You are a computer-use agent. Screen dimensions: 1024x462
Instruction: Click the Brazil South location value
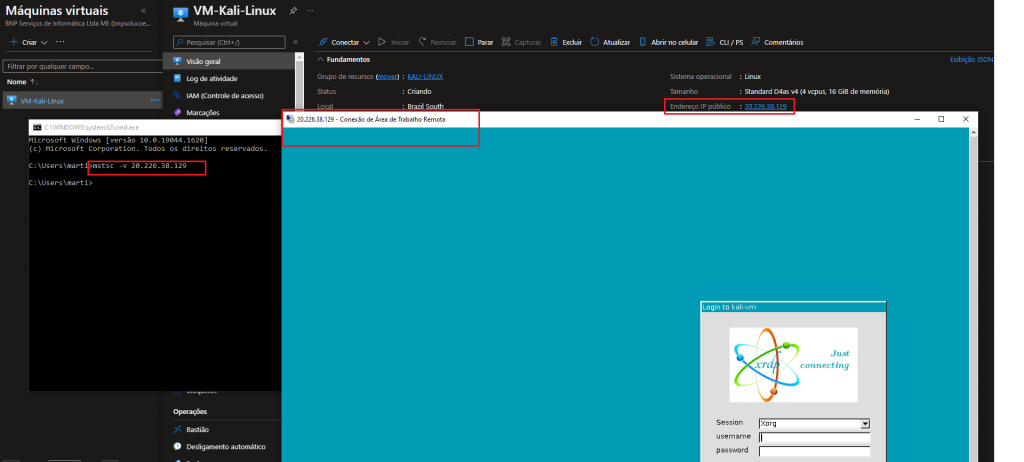(425, 106)
